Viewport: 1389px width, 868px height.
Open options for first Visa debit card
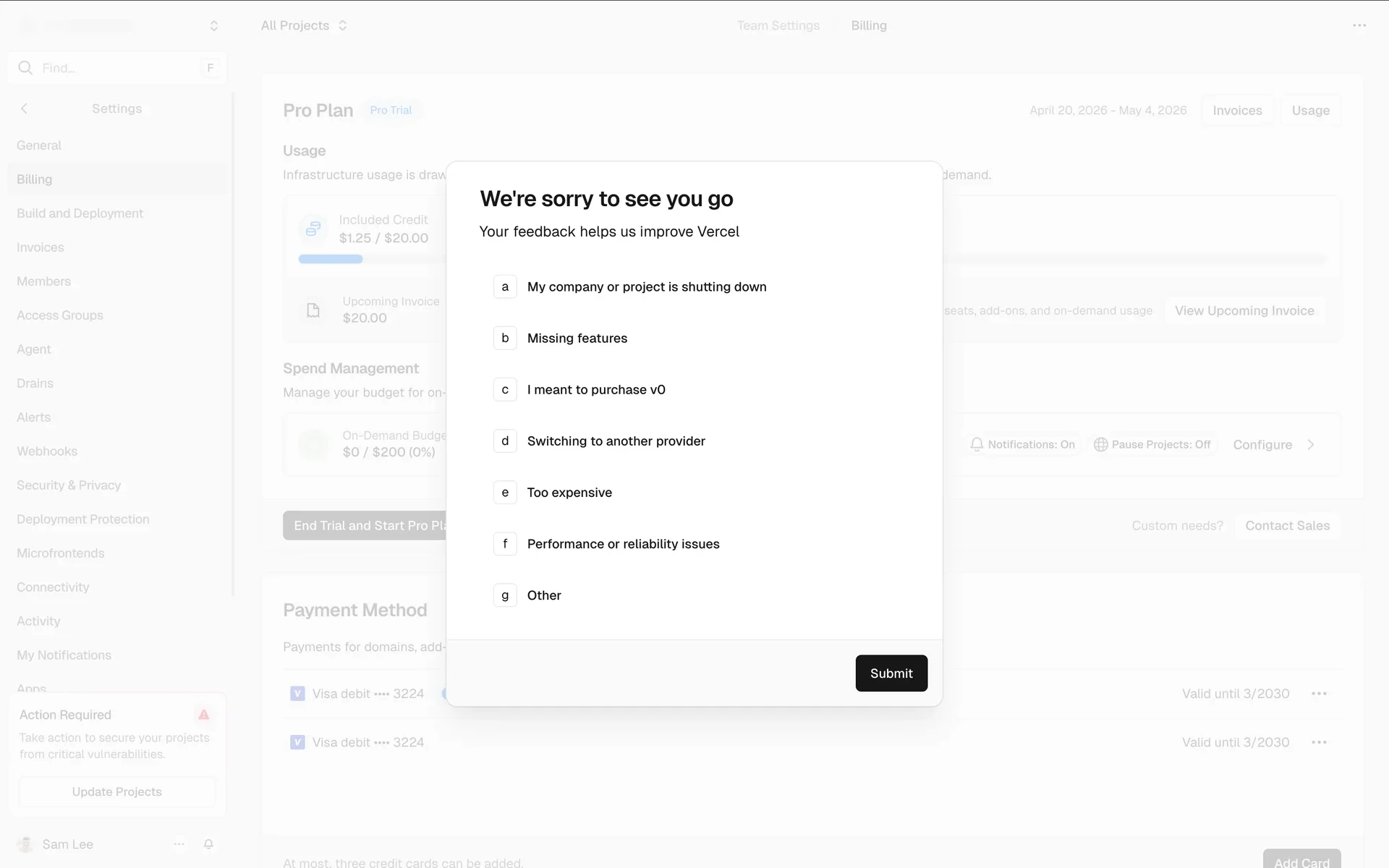[1319, 694]
